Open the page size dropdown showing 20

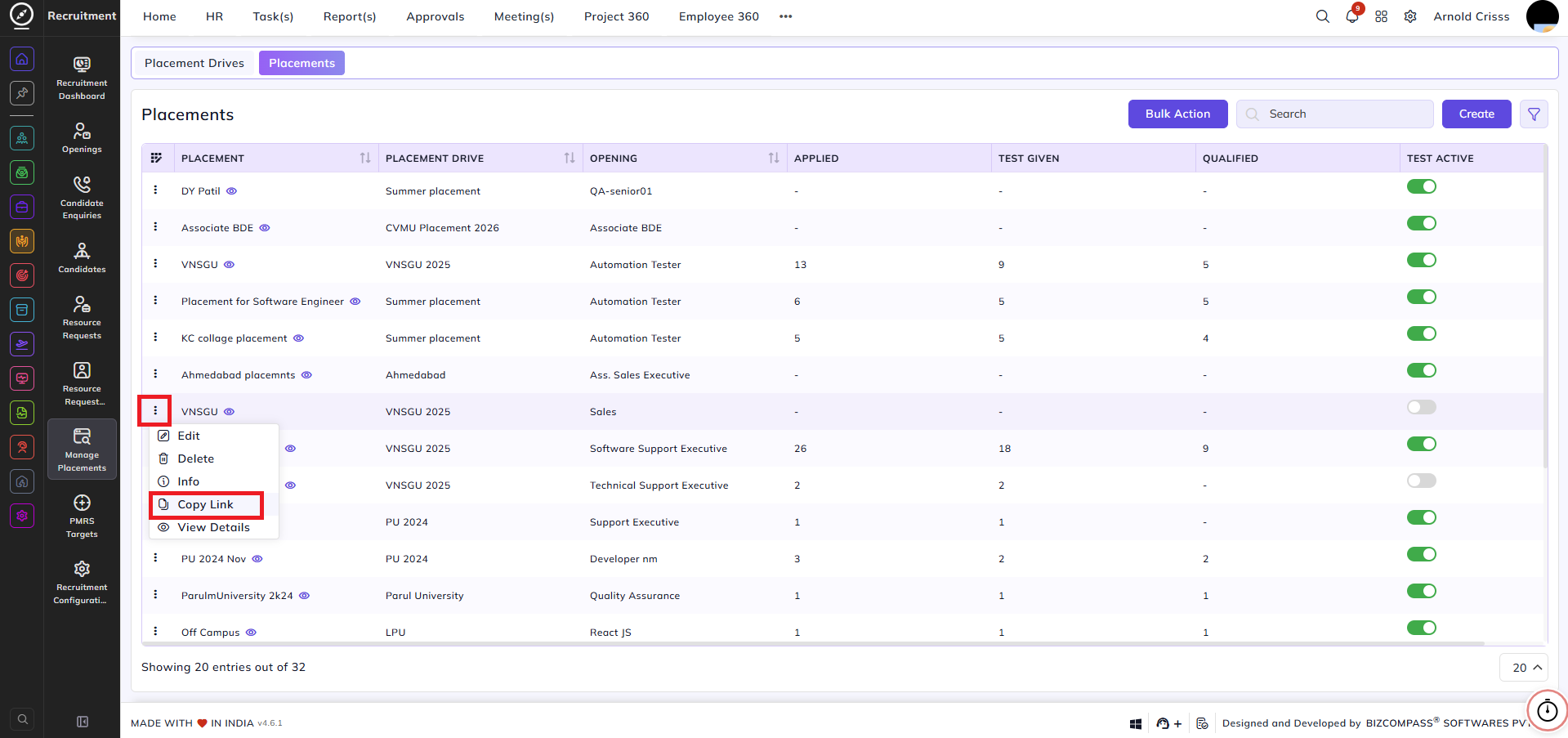(1524, 668)
